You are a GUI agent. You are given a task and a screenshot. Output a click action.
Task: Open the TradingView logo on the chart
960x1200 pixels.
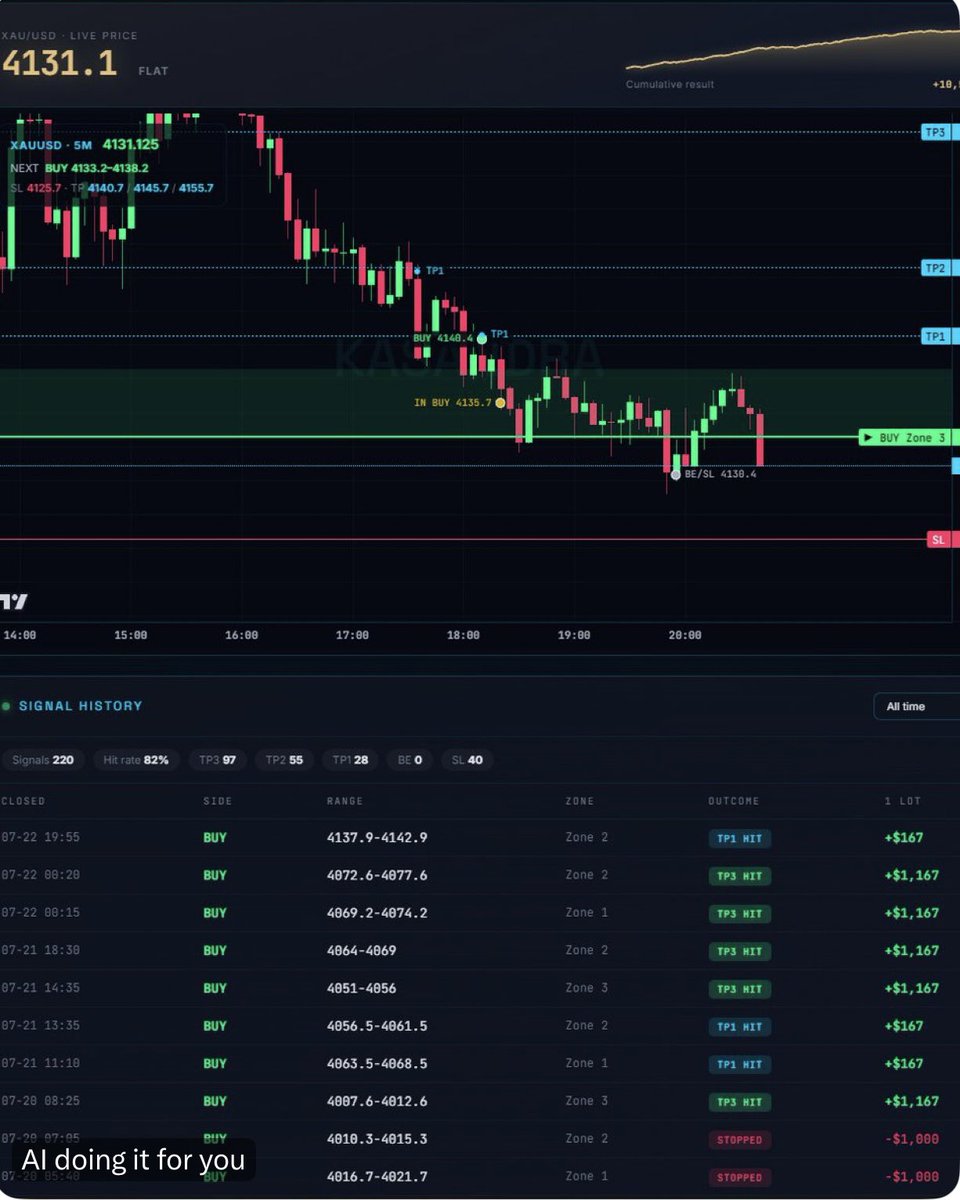pyautogui.click(x=14, y=601)
